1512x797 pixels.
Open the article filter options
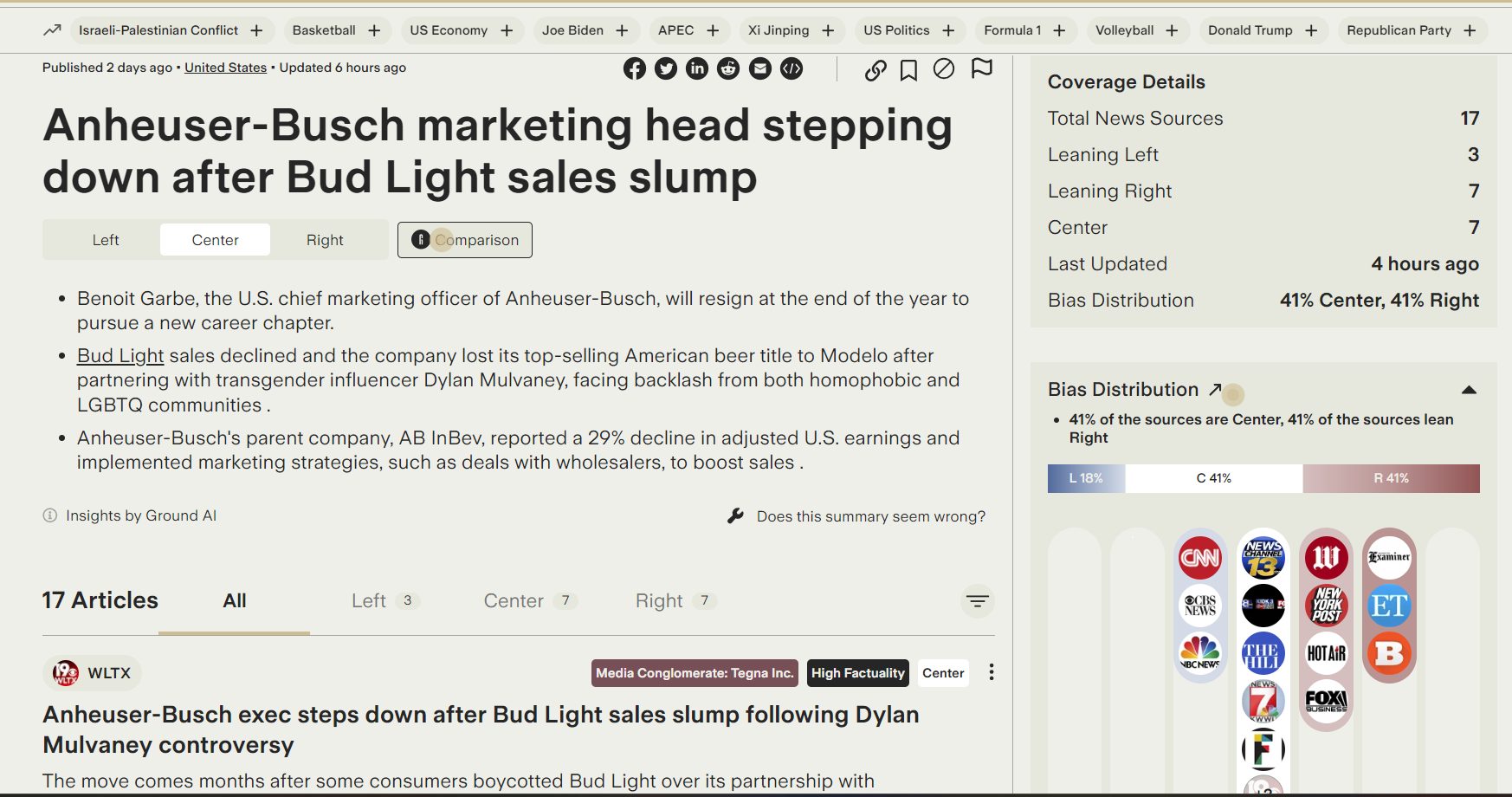977,600
